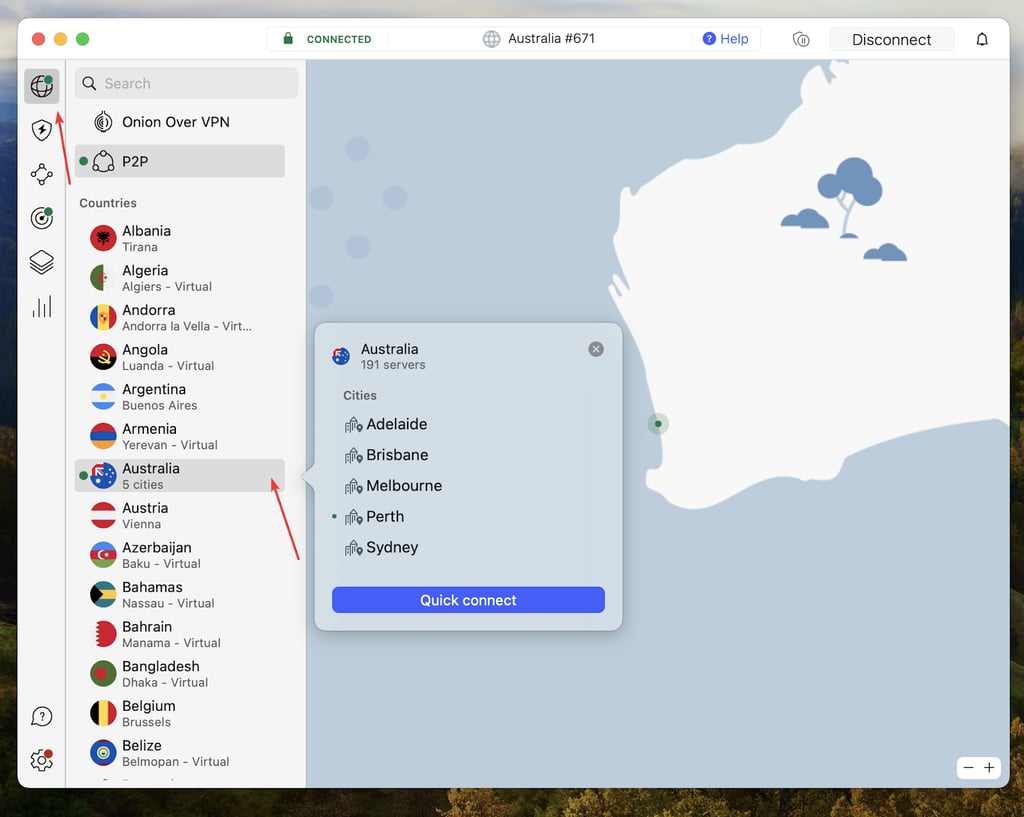Viewport: 1024px width, 817px height.
Task: Click the Bangladesh flag icon
Action: pyautogui.click(x=103, y=673)
